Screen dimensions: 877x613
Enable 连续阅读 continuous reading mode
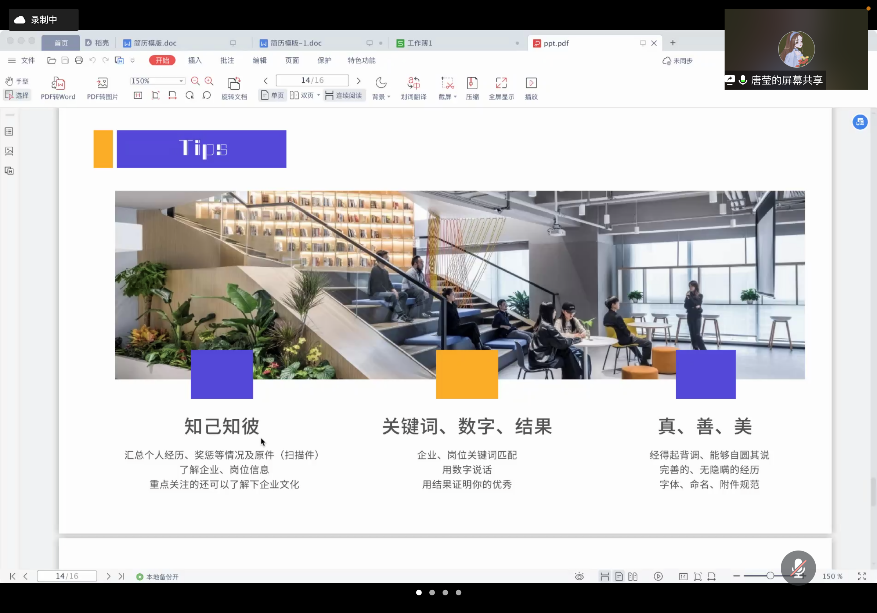[x=344, y=96]
